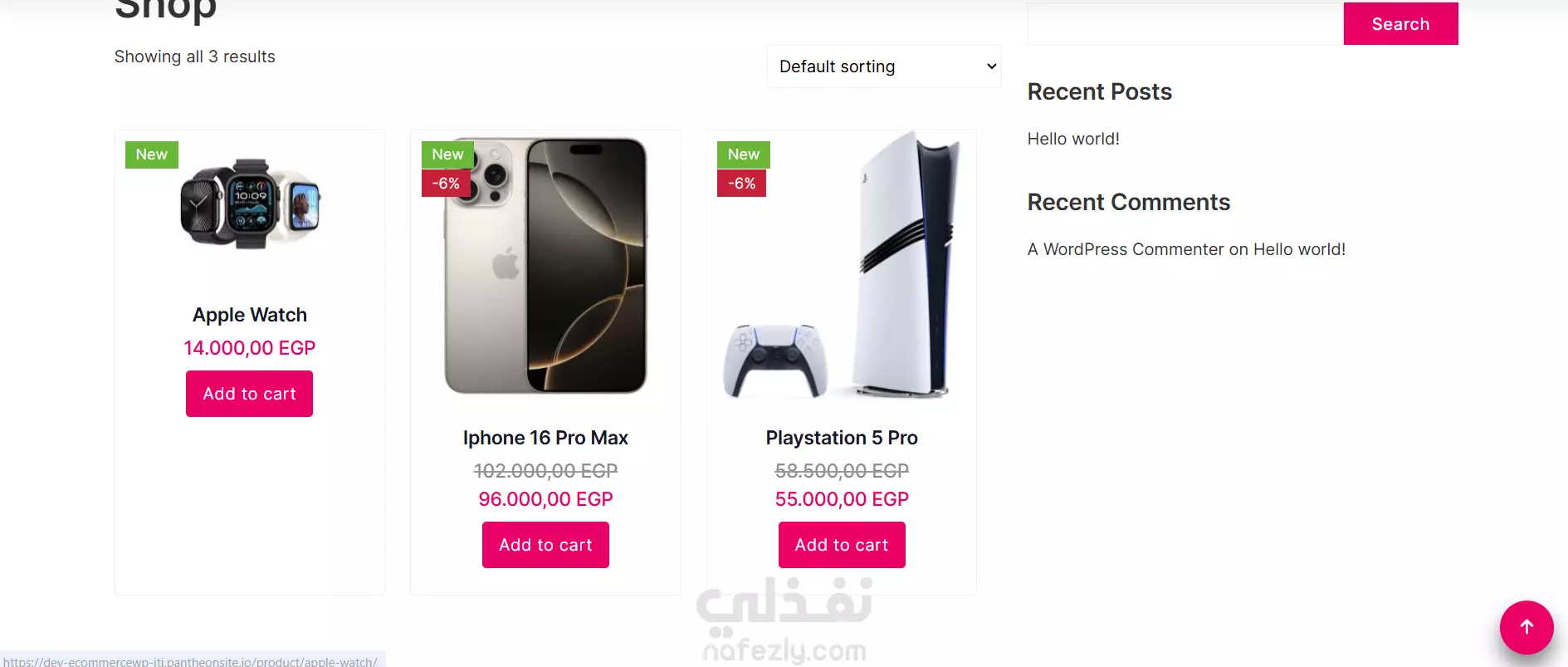Focus the search input field
The width and height of the screenshot is (1568, 667).
click(1185, 23)
